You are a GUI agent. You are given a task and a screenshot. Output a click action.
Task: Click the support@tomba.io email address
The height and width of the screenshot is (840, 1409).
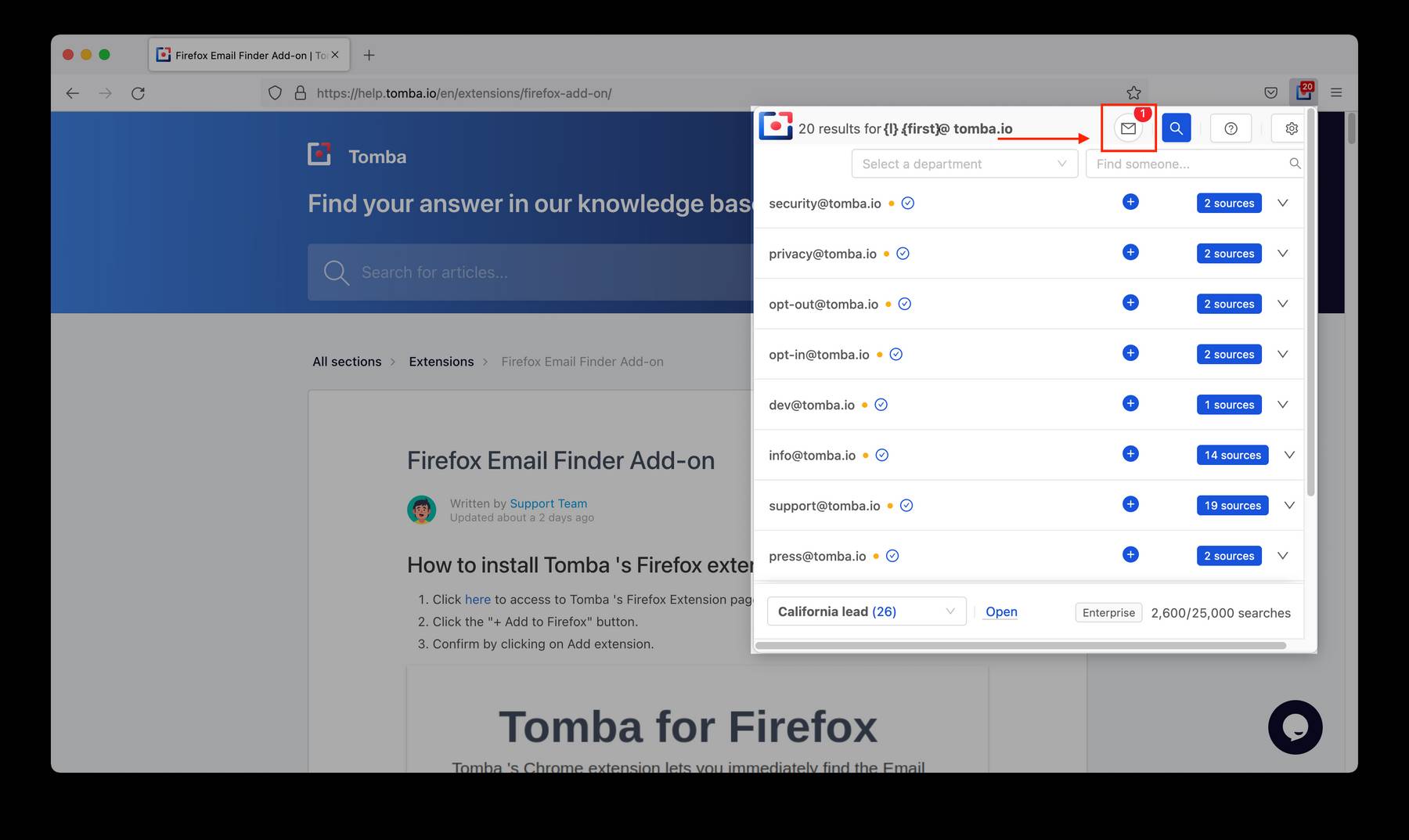pyautogui.click(x=824, y=506)
